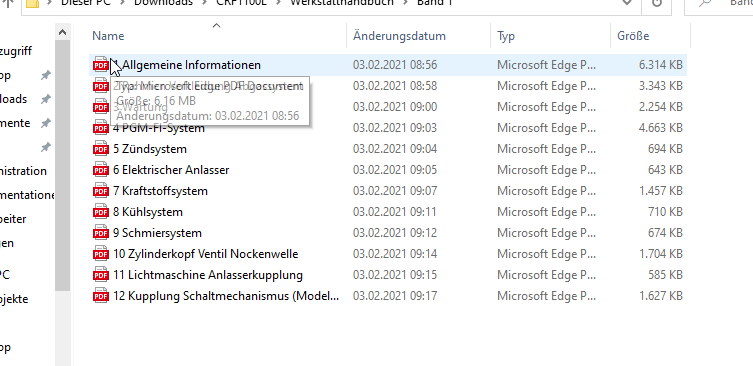Screen dimensions: 753x366
Task: Click the navigation pane scrollbar thumb
Action: click(62, 166)
